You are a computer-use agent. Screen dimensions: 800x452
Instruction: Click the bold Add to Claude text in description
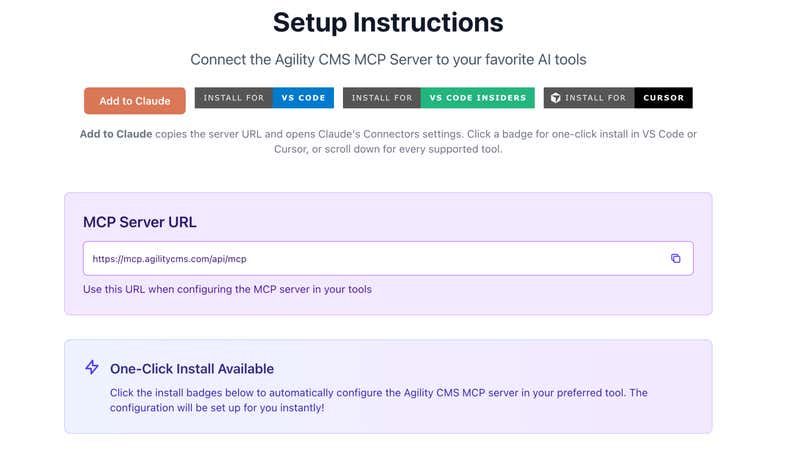click(x=116, y=134)
